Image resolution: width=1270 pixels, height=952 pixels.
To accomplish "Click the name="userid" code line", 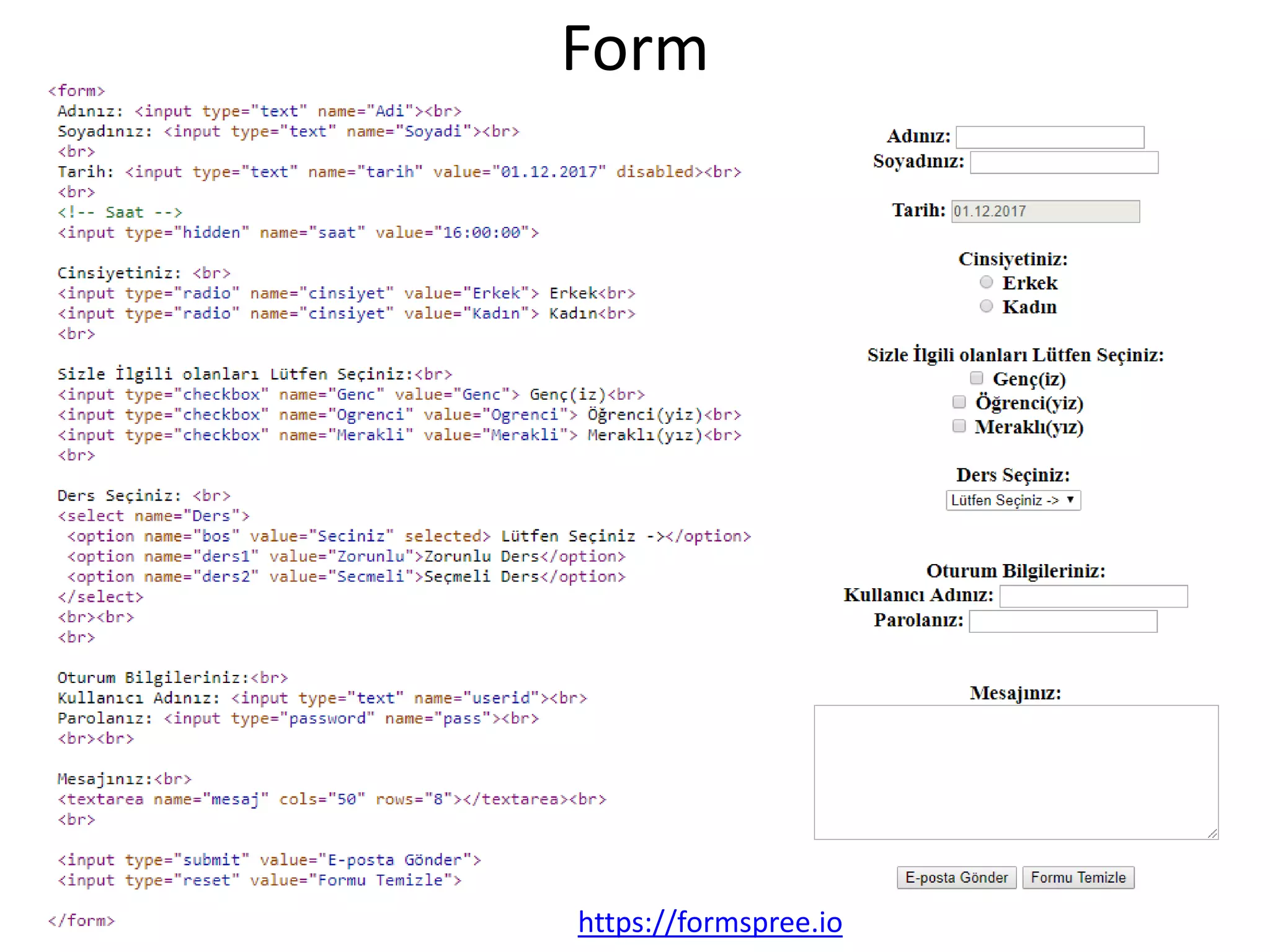I will pyautogui.click(x=322, y=699).
